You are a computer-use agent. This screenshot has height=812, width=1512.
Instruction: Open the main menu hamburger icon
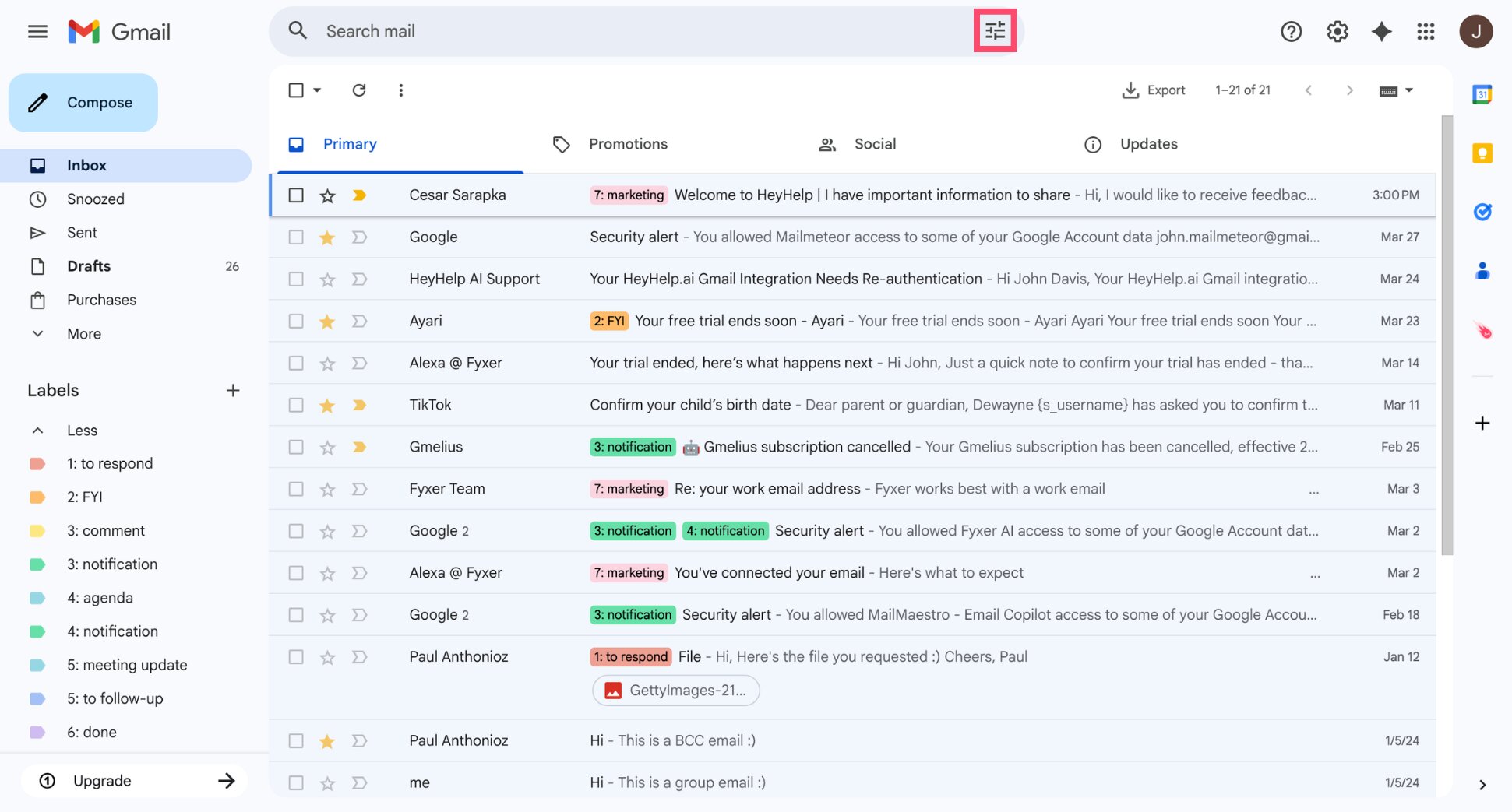[x=37, y=32]
